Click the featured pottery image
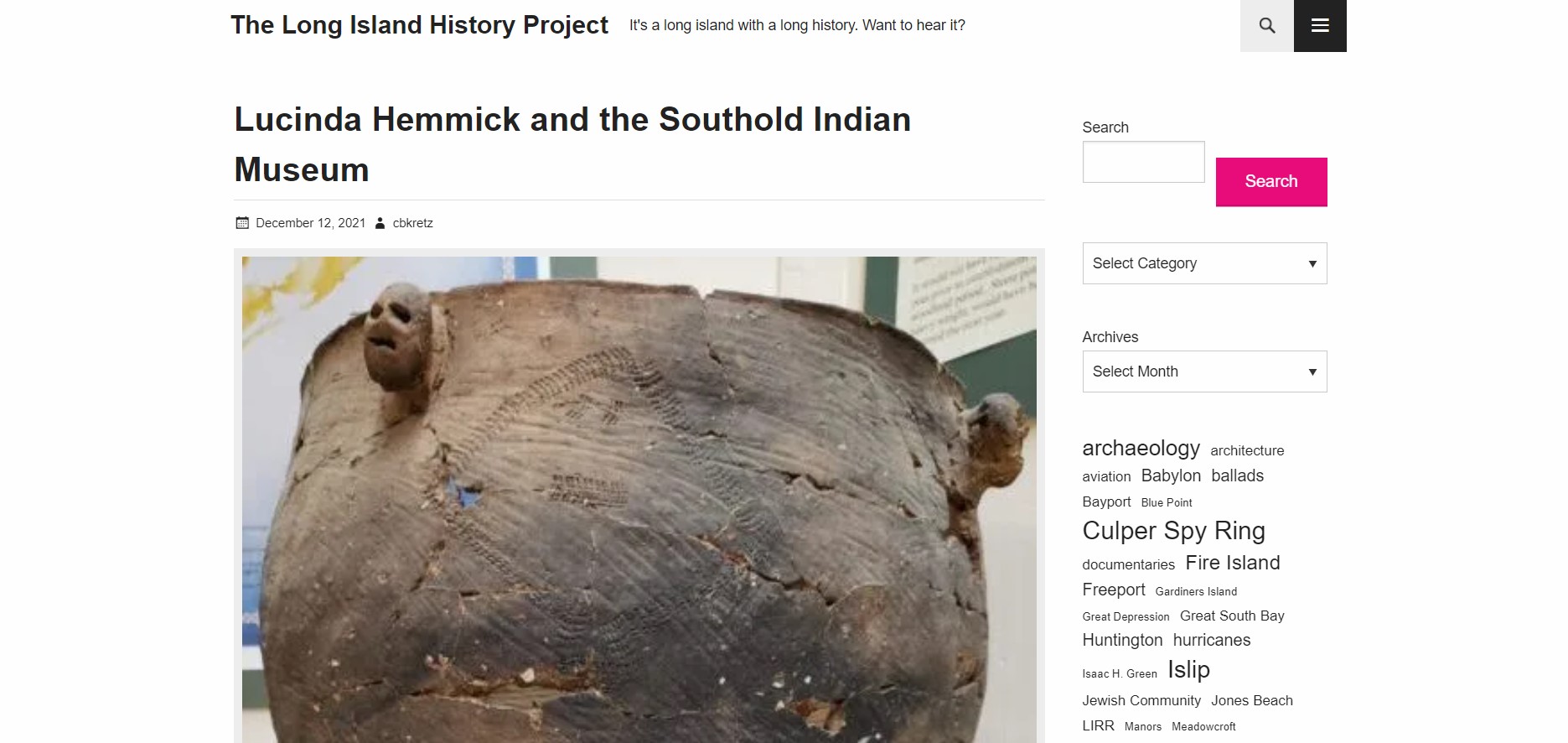 [639, 499]
